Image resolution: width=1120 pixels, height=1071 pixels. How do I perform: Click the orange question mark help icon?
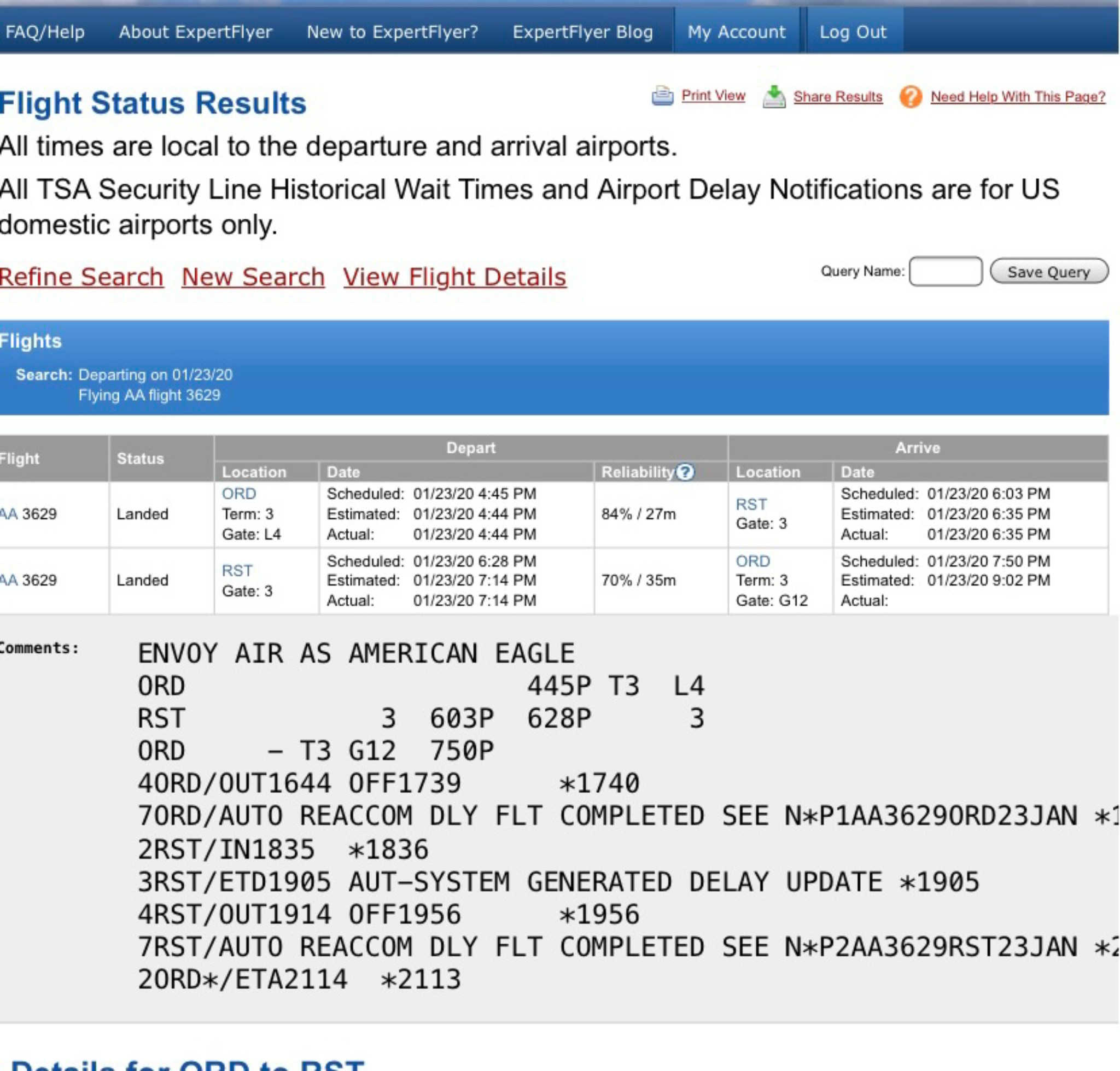911,96
